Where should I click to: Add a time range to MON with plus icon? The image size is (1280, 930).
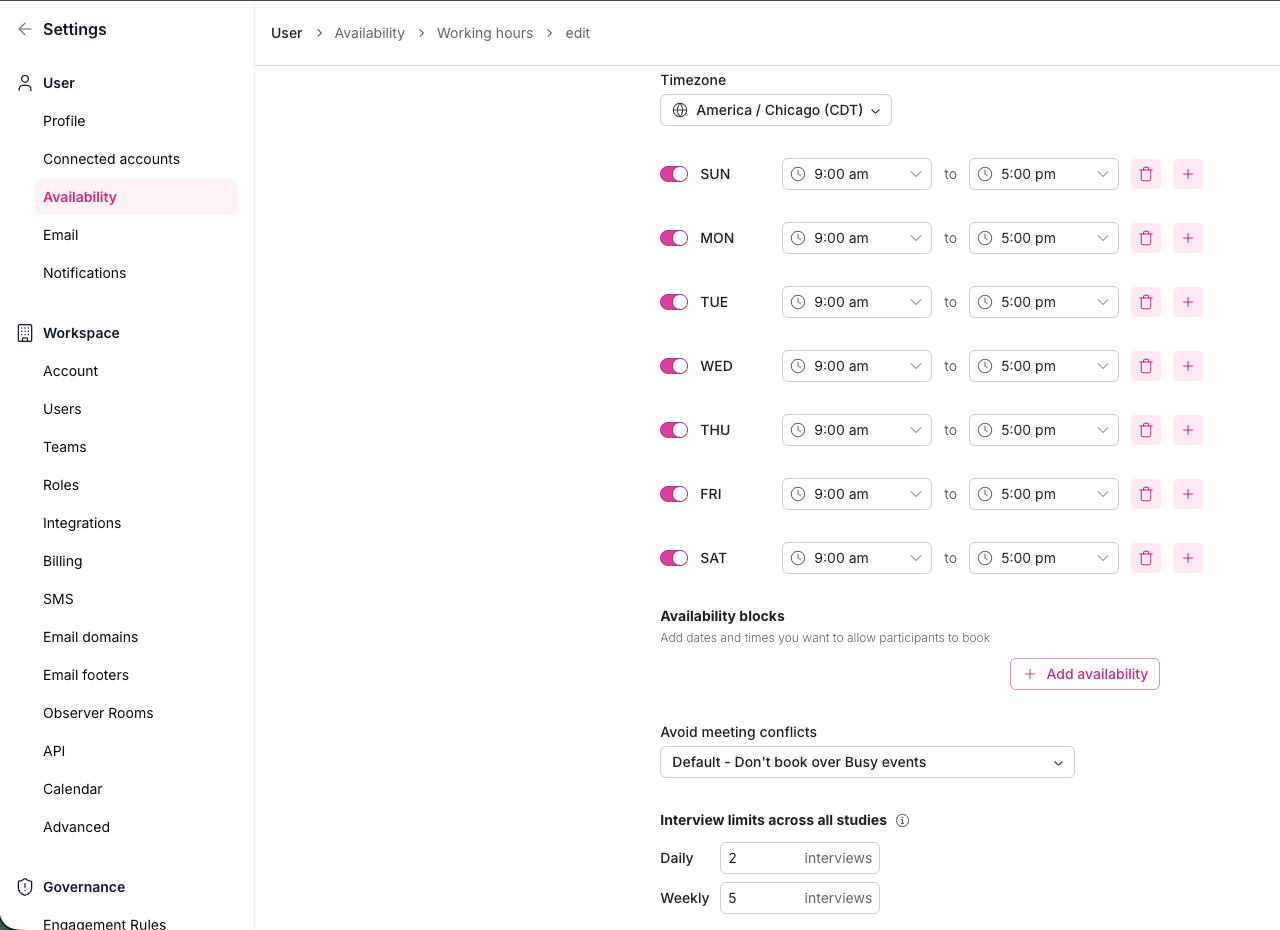pyautogui.click(x=1188, y=238)
